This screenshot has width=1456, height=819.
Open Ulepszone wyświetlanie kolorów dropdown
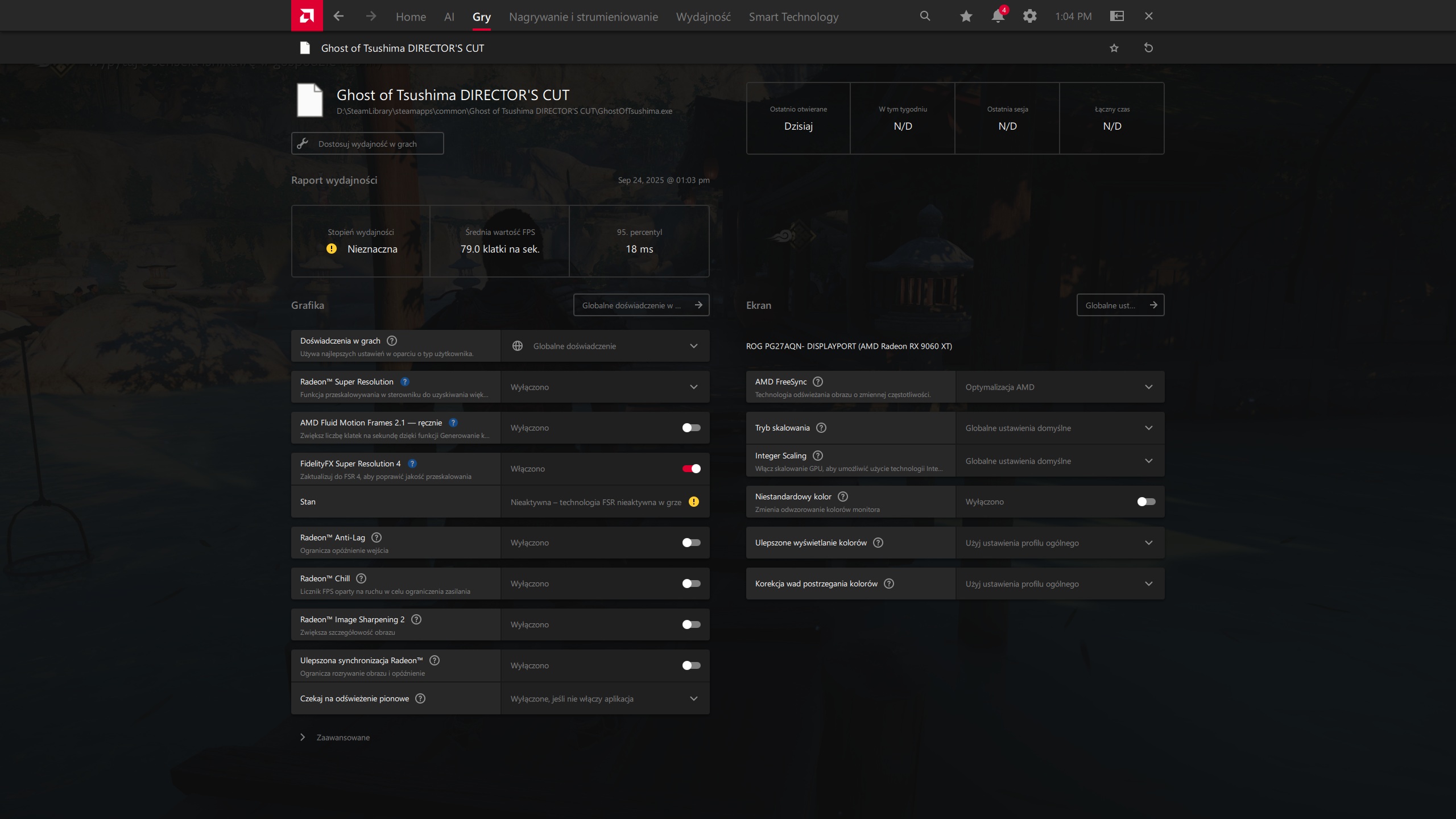point(1060,543)
